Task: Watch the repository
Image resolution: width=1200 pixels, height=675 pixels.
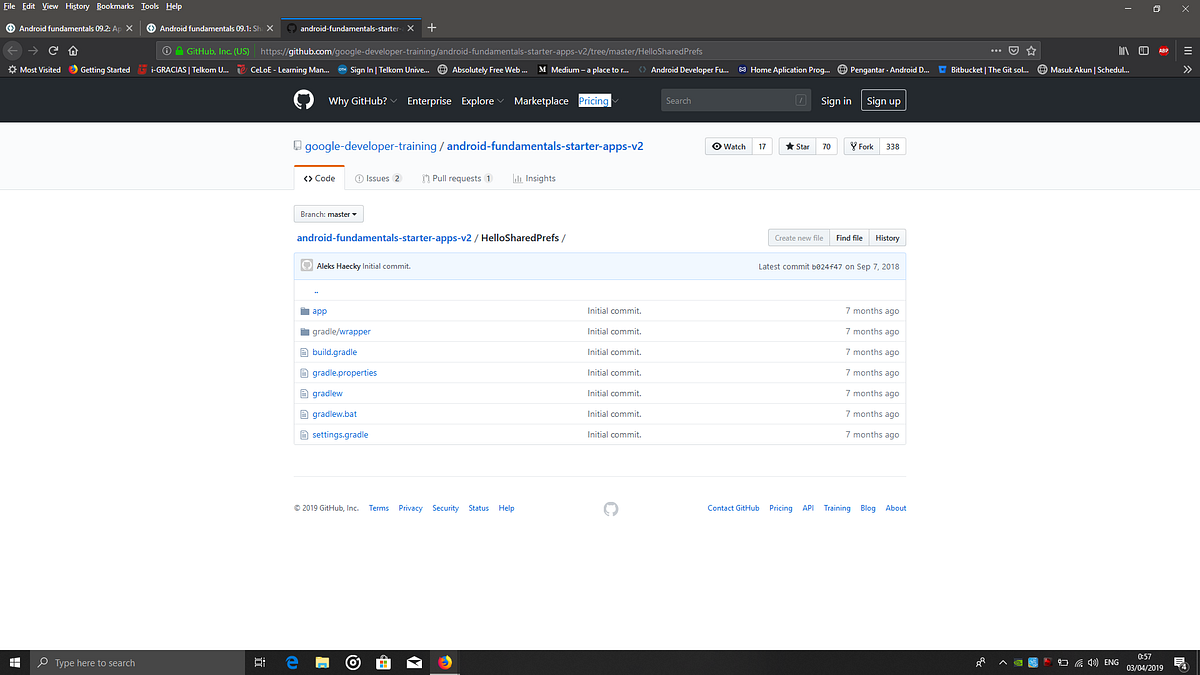Action: click(729, 146)
